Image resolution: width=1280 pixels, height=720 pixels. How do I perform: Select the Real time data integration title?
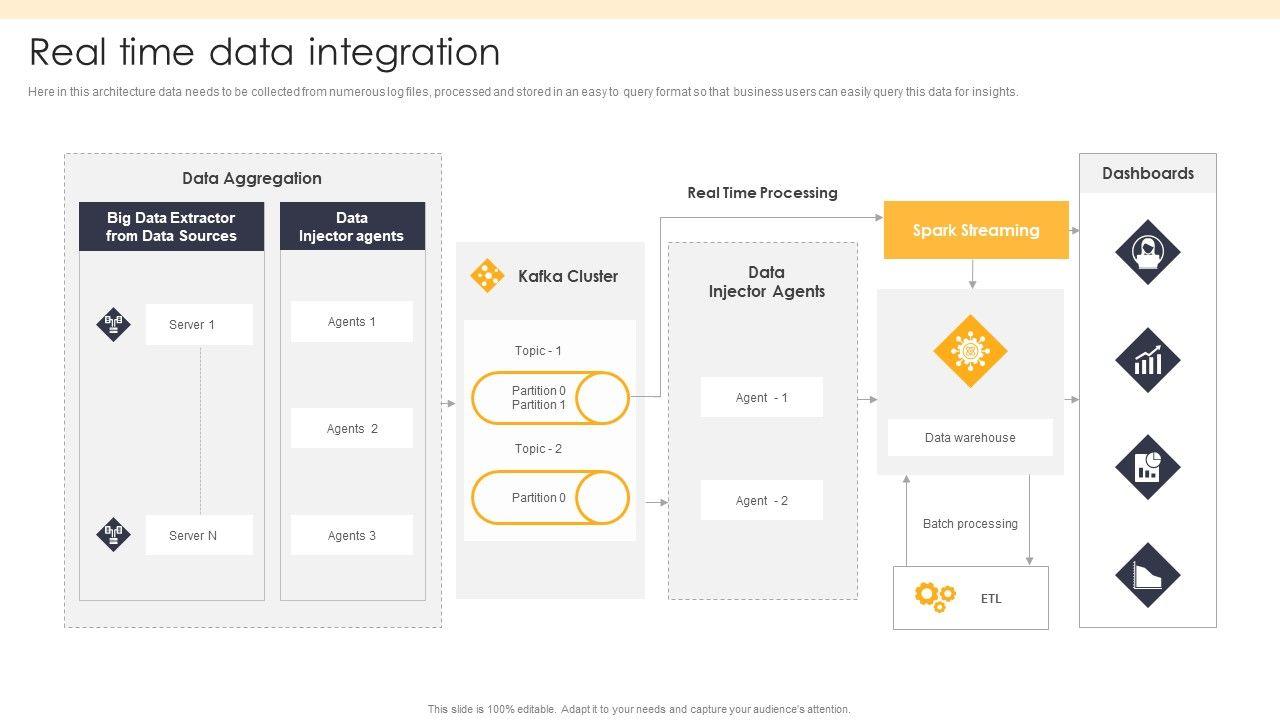point(265,52)
